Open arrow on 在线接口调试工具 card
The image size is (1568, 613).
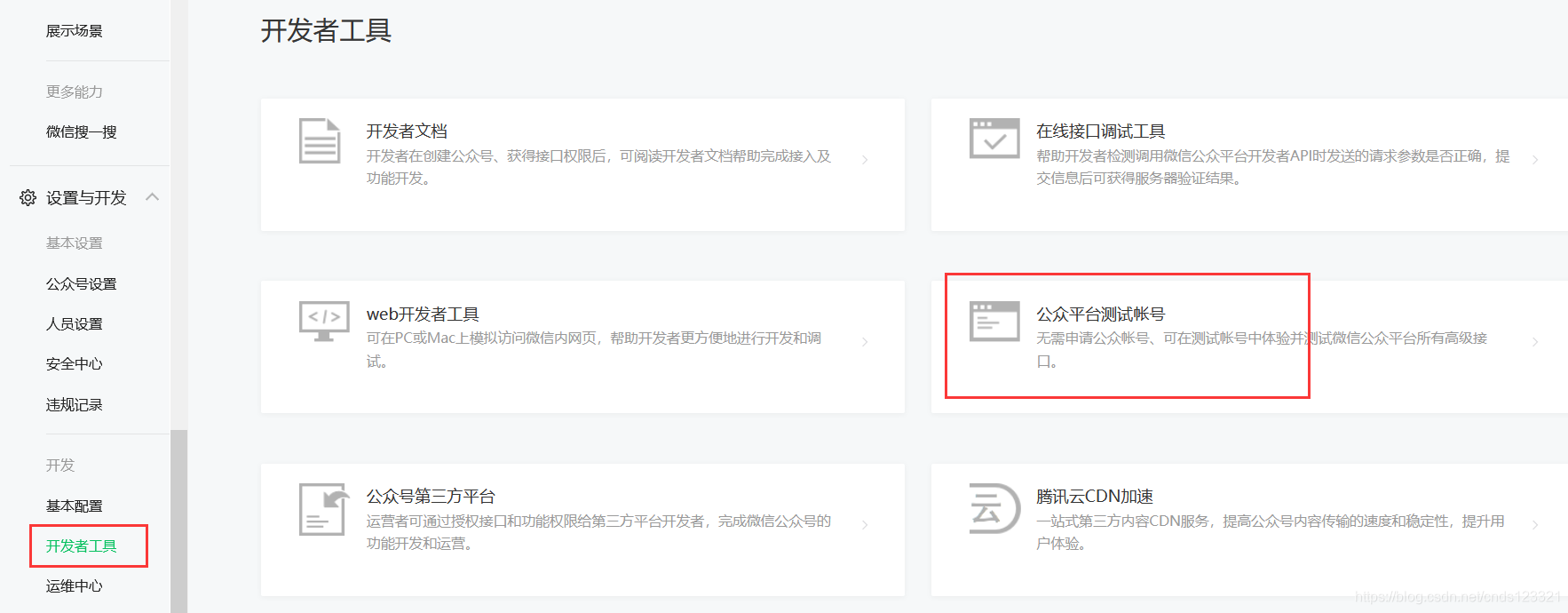[1535, 160]
